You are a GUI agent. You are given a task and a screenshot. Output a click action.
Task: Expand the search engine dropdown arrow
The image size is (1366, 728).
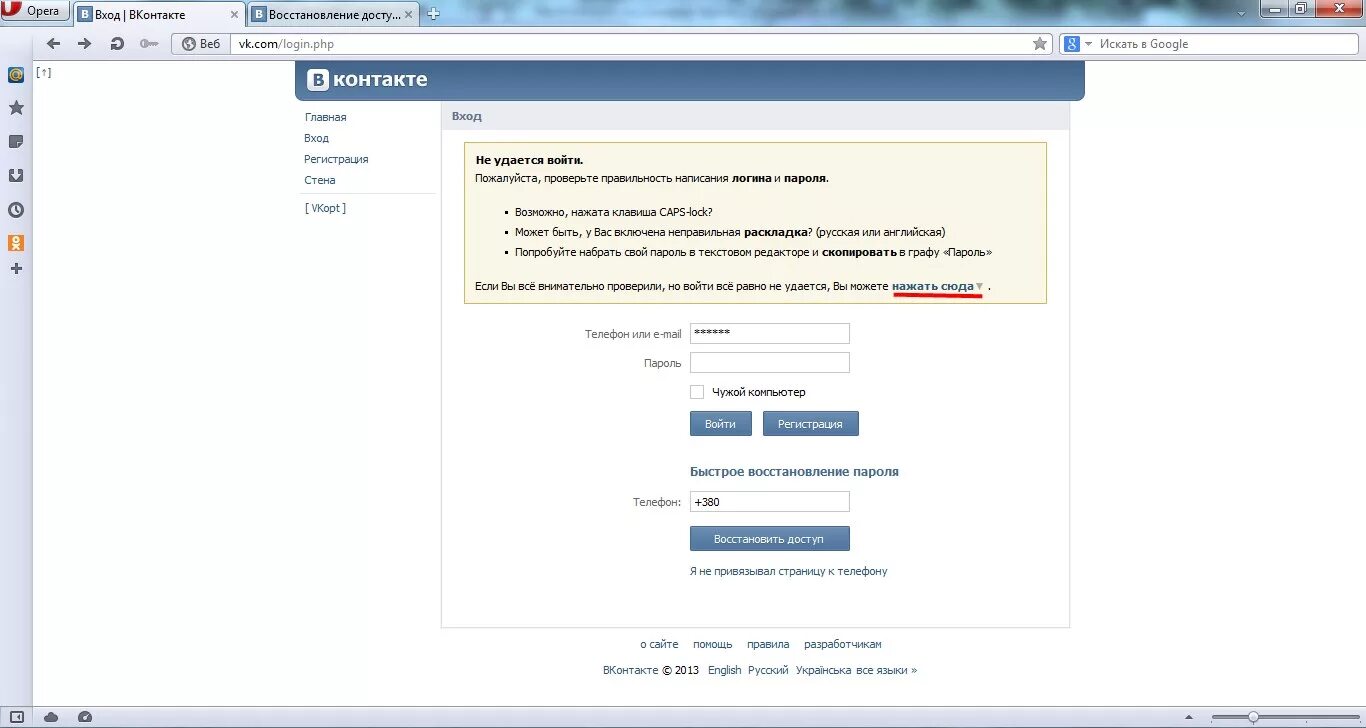click(x=1087, y=44)
